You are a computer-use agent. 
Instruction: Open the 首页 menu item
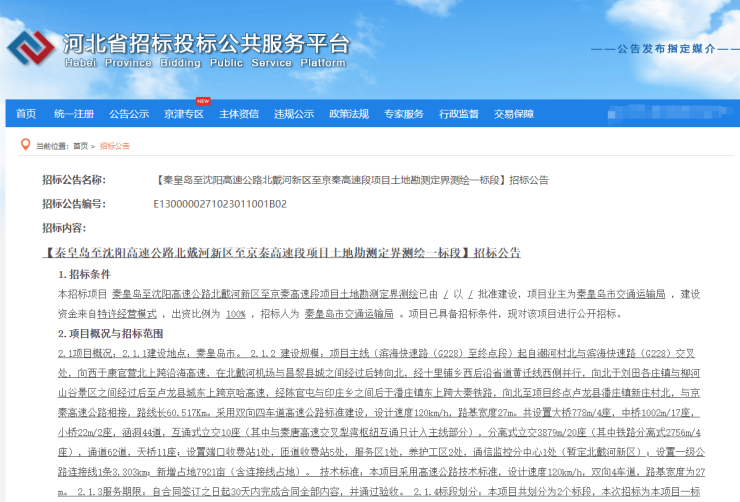pyautogui.click(x=26, y=114)
